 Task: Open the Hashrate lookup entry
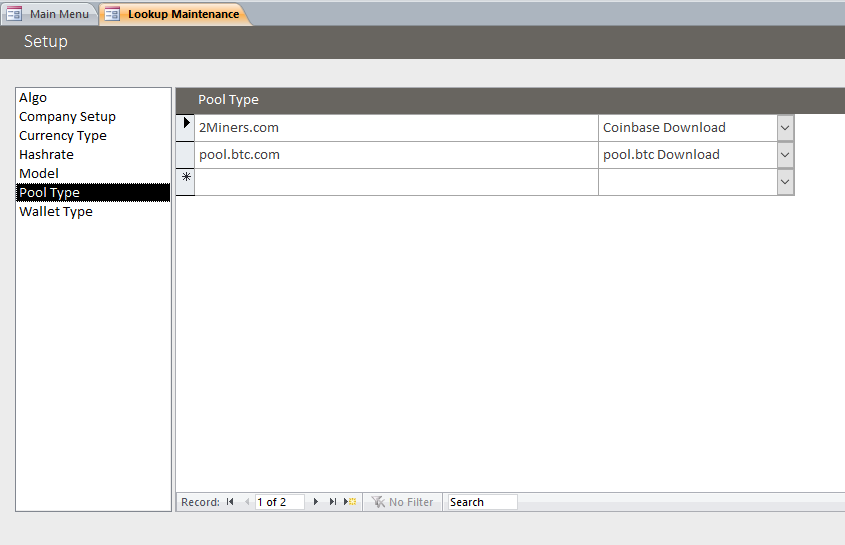[93, 154]
